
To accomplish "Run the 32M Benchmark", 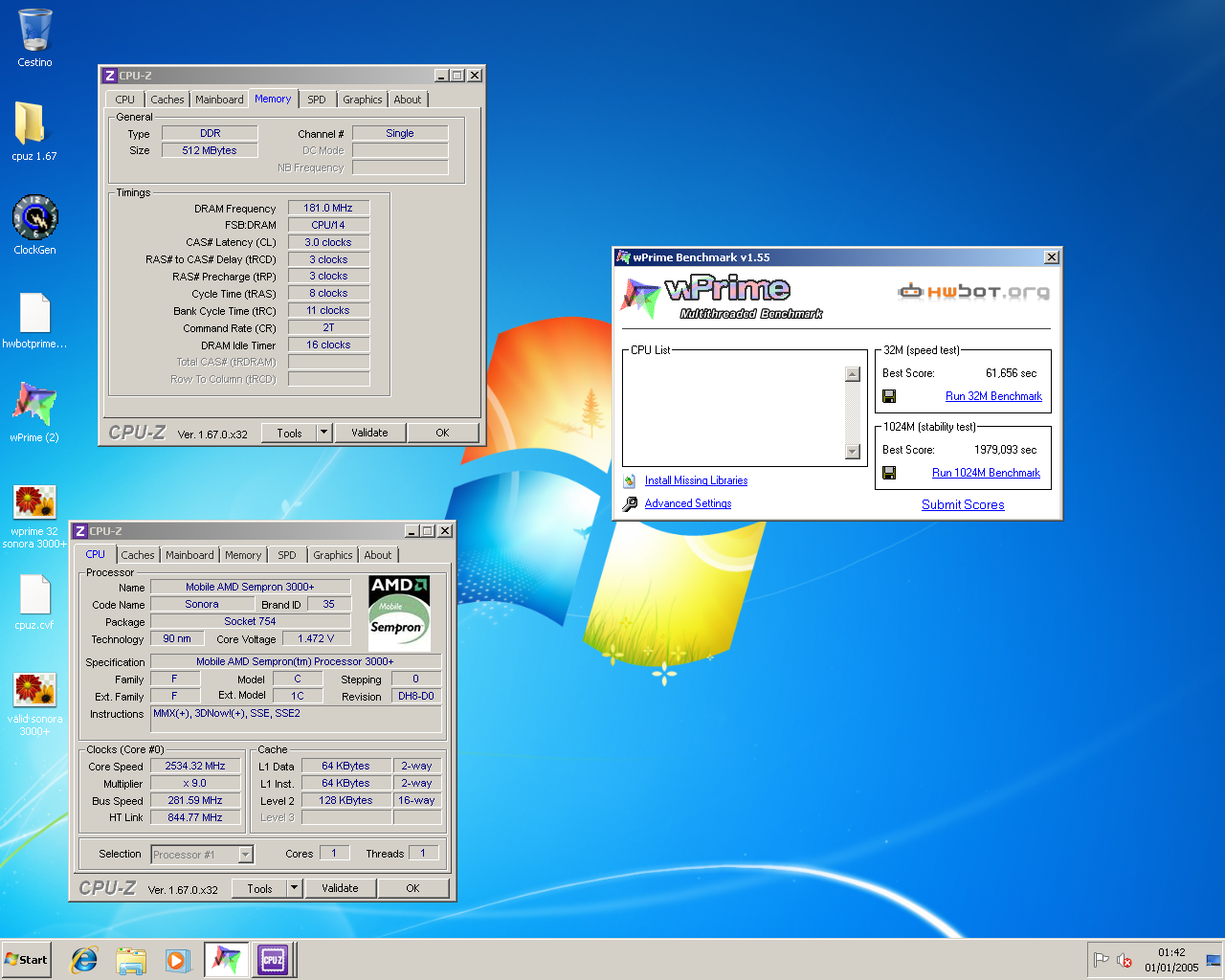I will (x=993, y=396).
